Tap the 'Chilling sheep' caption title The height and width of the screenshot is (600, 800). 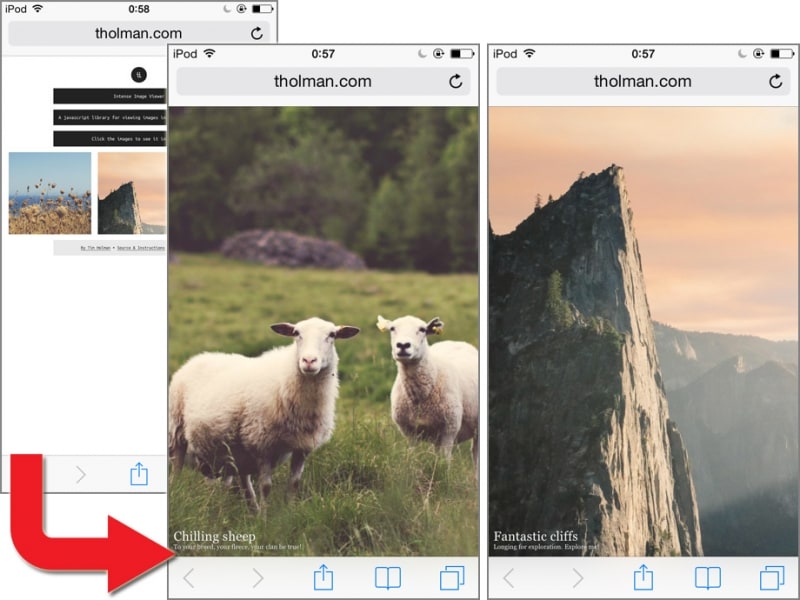[214, 536]
